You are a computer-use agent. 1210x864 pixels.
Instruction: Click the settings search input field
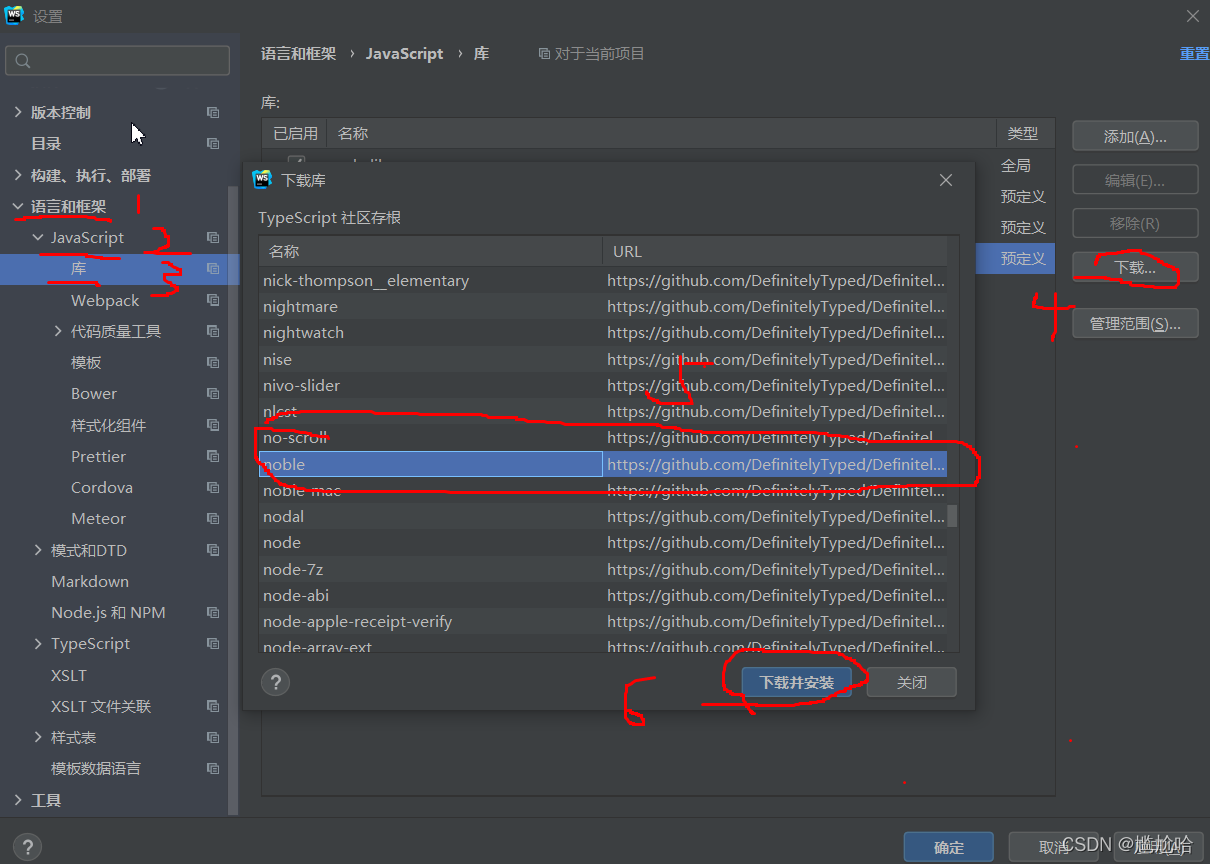tap(117, 61)
